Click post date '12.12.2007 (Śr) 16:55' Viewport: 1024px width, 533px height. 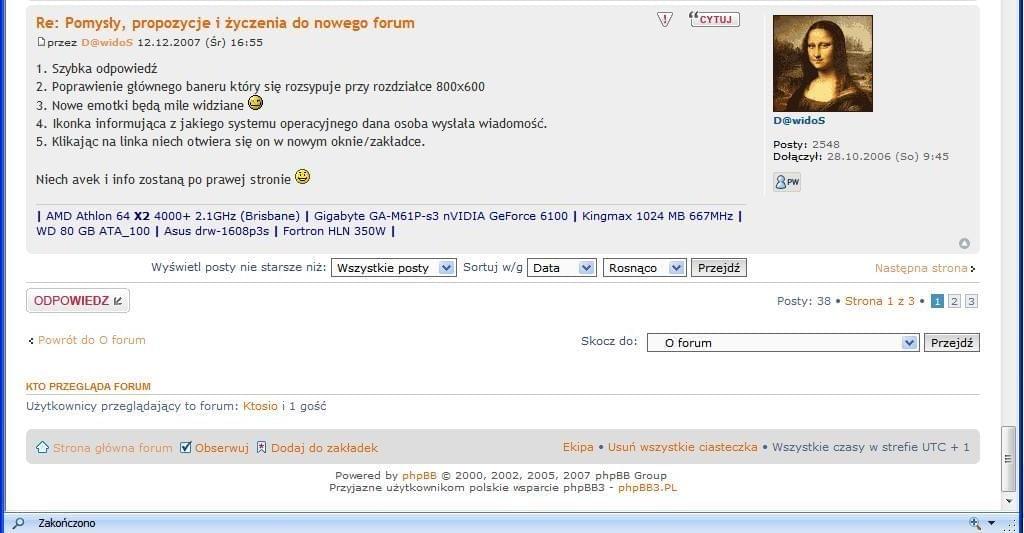click(200, 42)
